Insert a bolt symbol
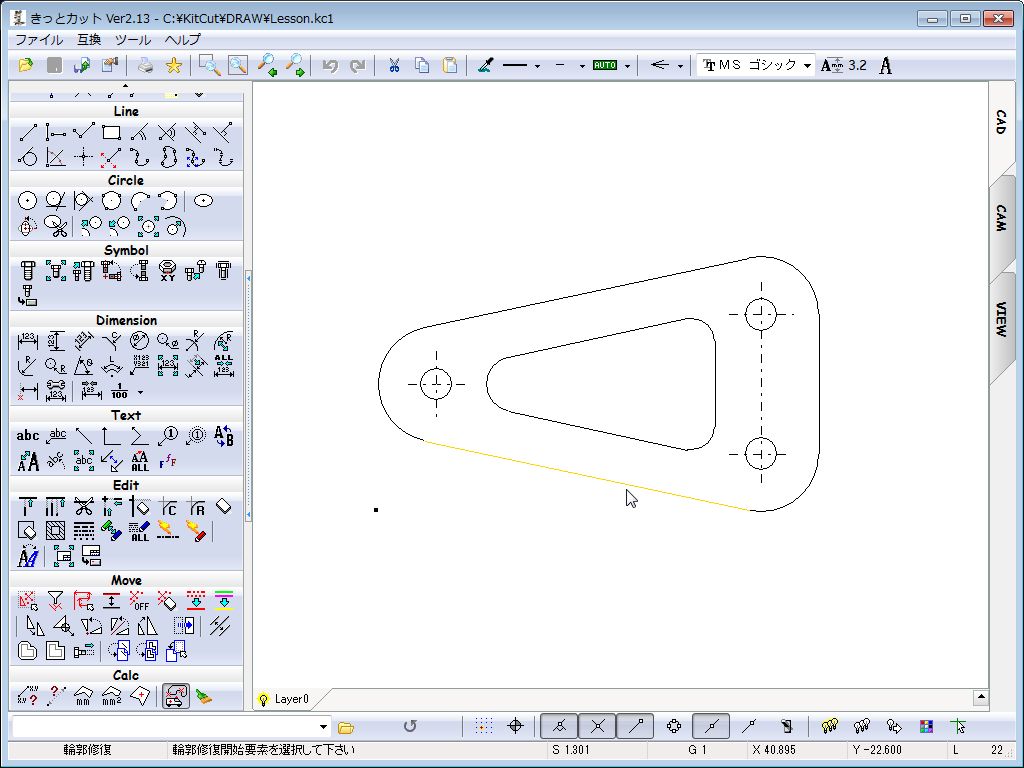This screenshot has height=768, width=1024. point(27,270)
